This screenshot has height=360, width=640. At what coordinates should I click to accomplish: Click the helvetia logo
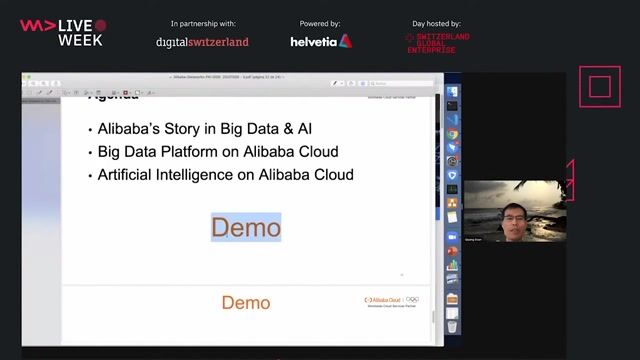321,41
